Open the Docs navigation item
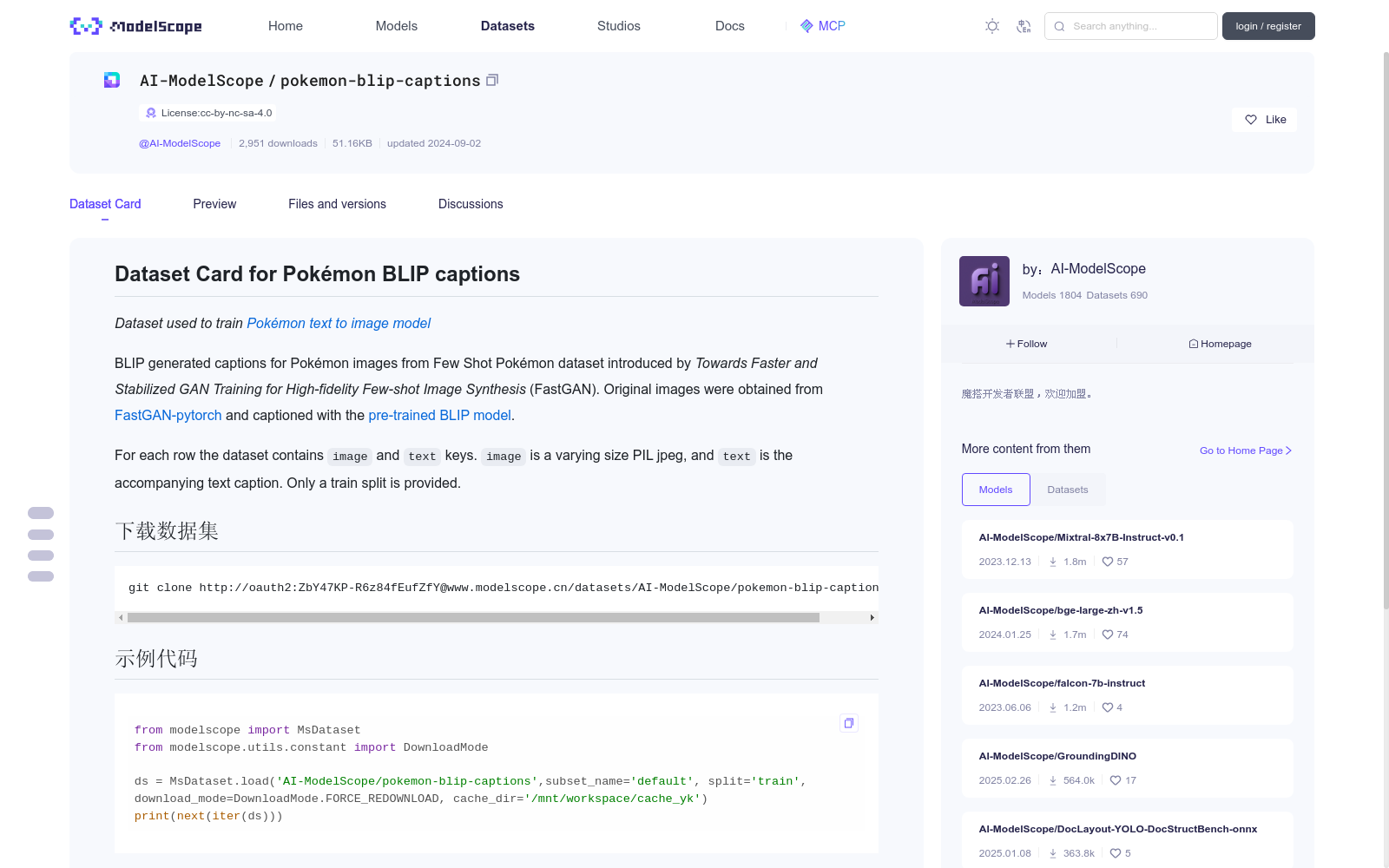The height and width of the screenshot is (868, 1389). (730, 26)
